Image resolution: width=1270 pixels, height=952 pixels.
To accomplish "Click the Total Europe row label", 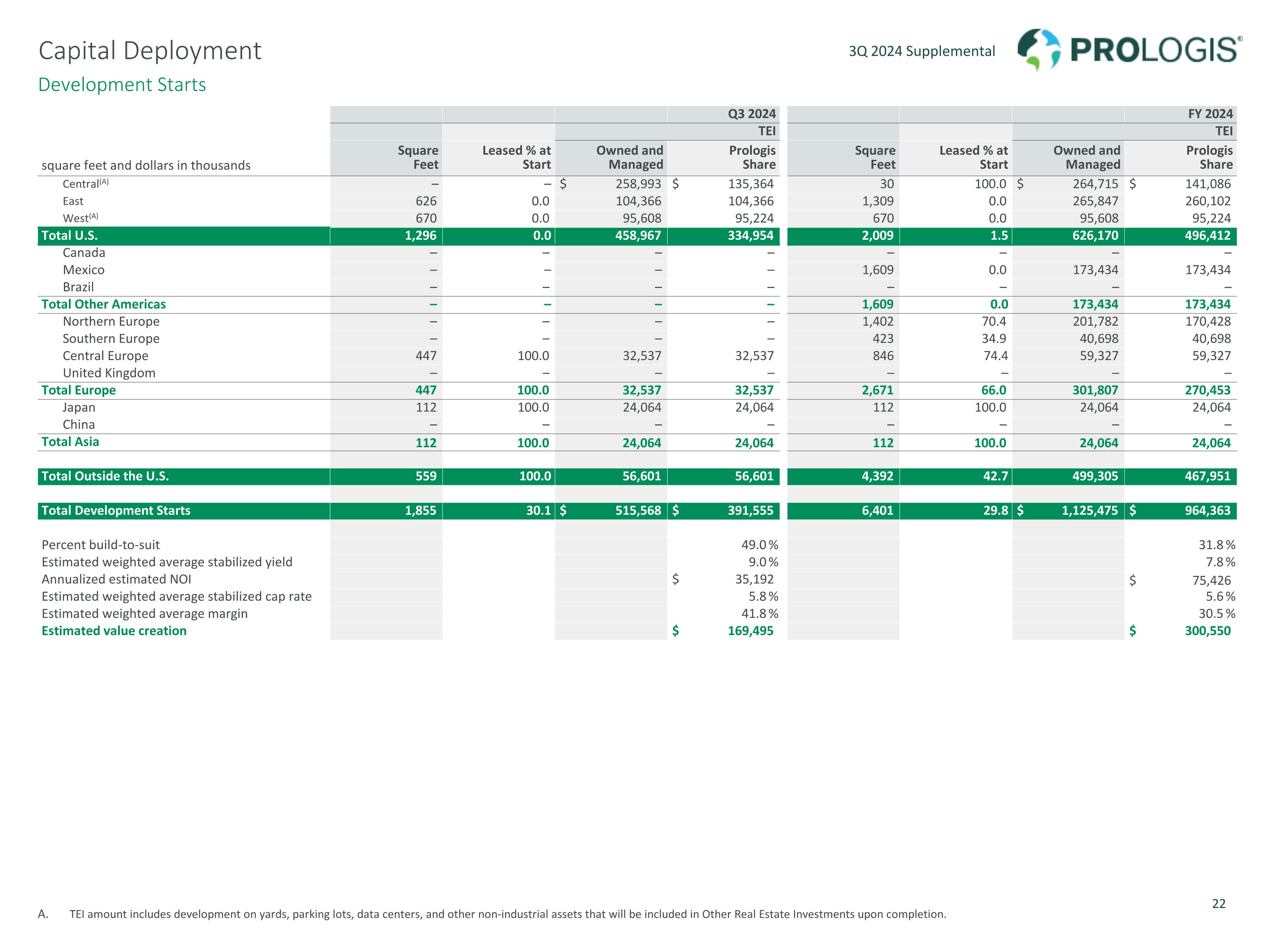I will click(x=79, y=390).
